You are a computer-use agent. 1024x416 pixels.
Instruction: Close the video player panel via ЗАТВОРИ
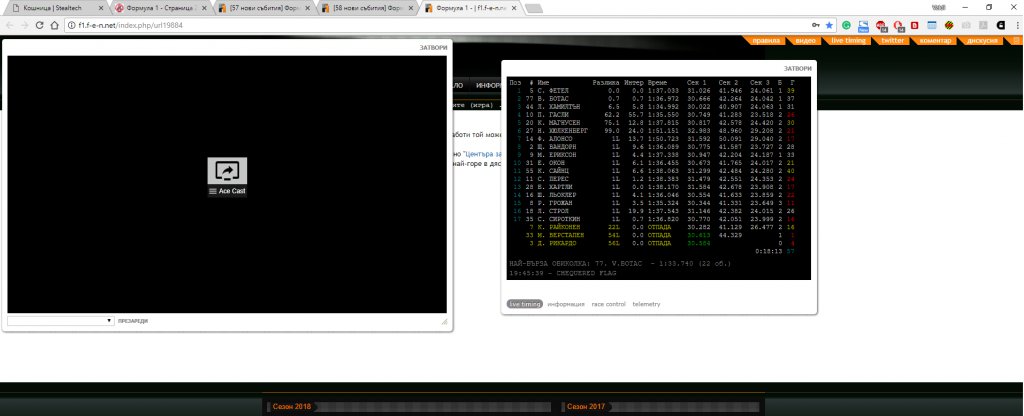pos(434,48)
